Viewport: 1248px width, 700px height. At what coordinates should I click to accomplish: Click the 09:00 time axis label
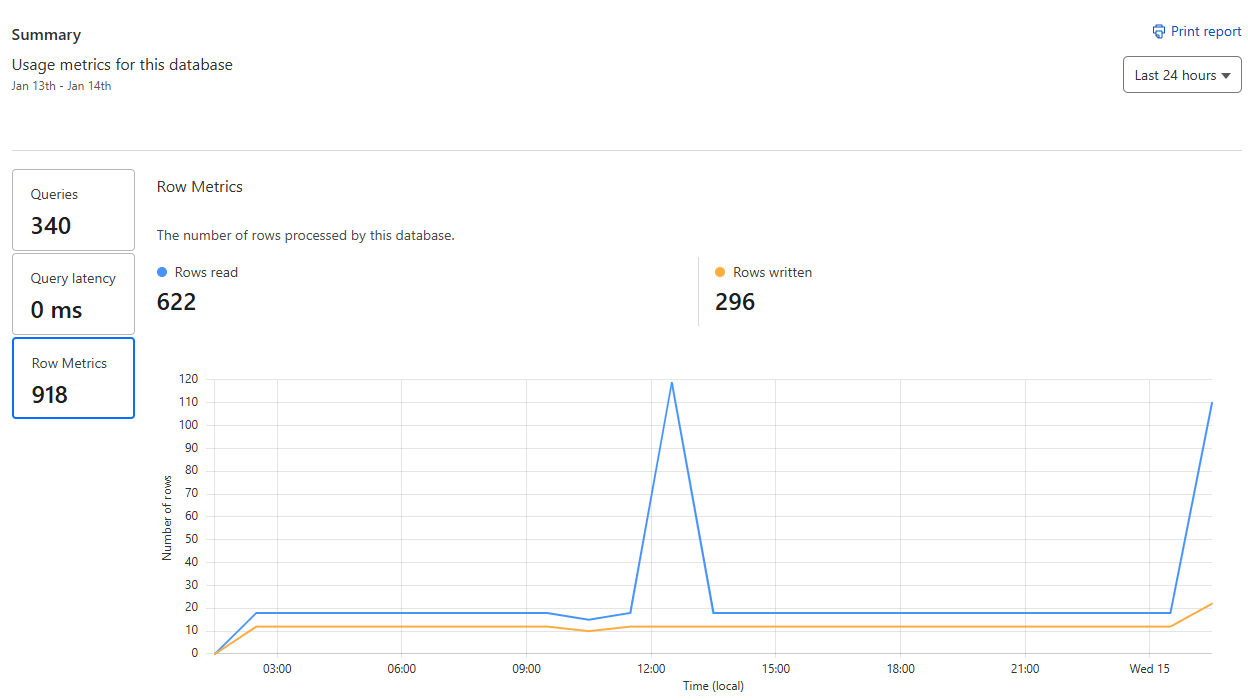pyautogui.click(x=526, y=669)
